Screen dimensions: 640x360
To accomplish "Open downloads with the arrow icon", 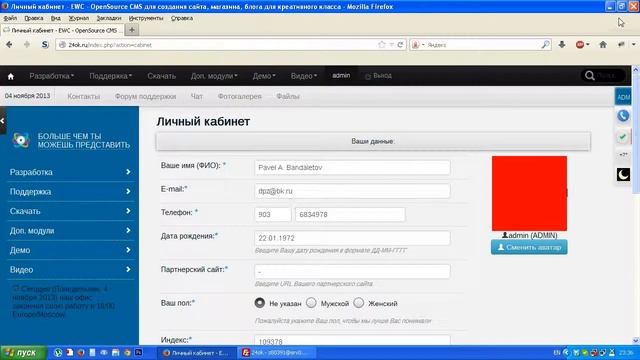I will (x=562, y=44).
